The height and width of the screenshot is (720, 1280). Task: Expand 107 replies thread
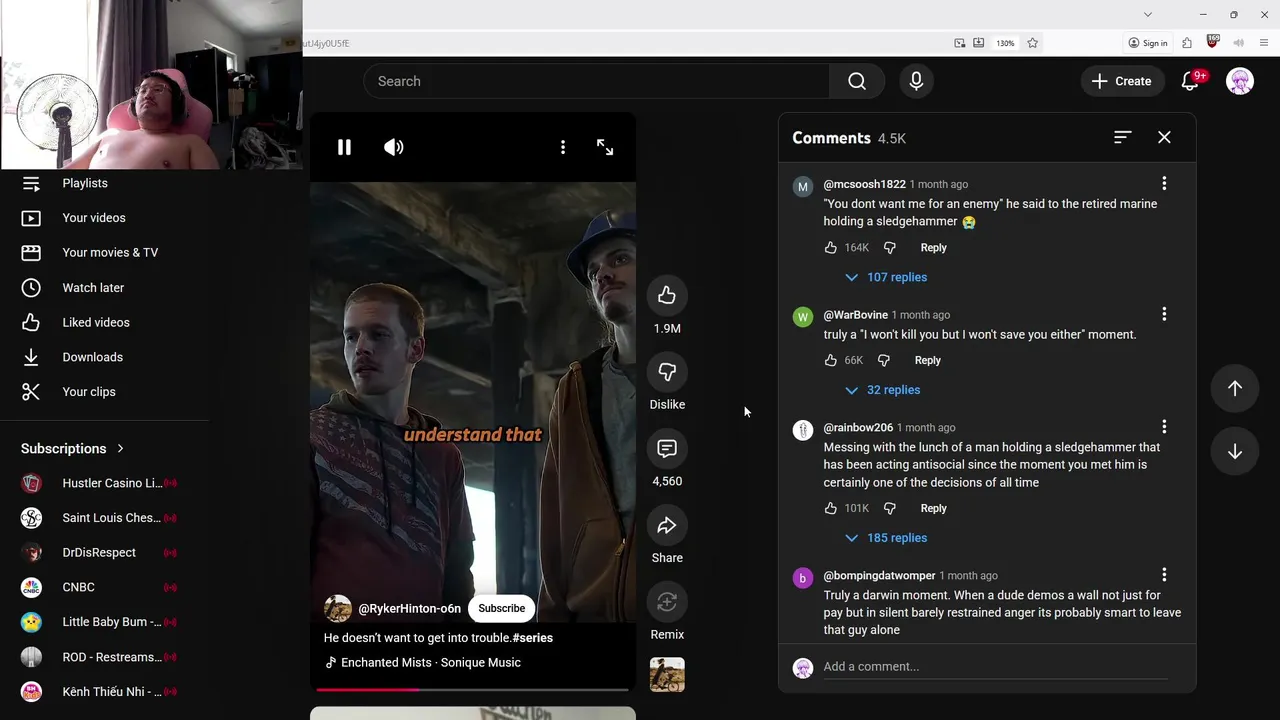pos(886,277)
